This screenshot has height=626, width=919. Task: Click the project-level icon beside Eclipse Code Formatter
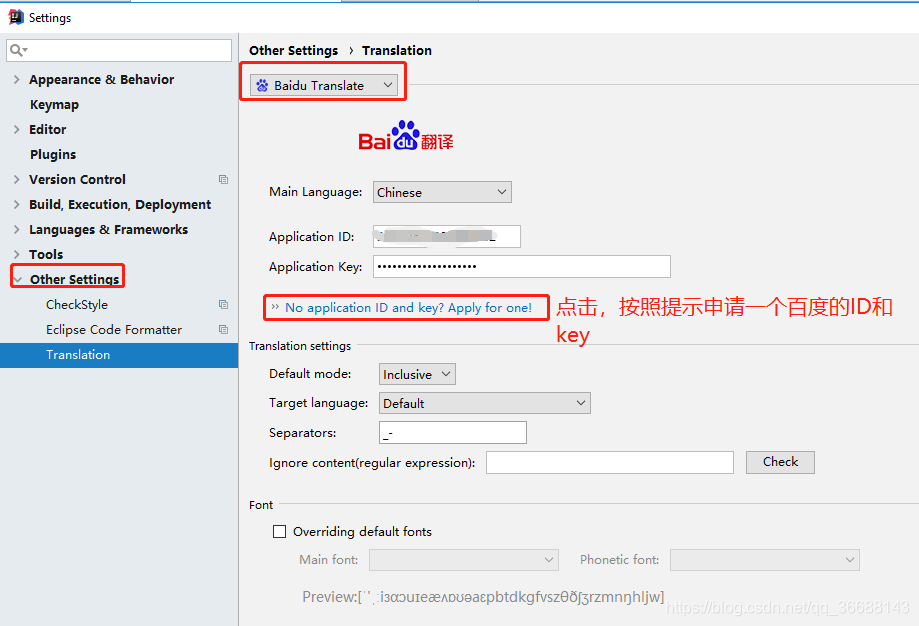(223, 329)
